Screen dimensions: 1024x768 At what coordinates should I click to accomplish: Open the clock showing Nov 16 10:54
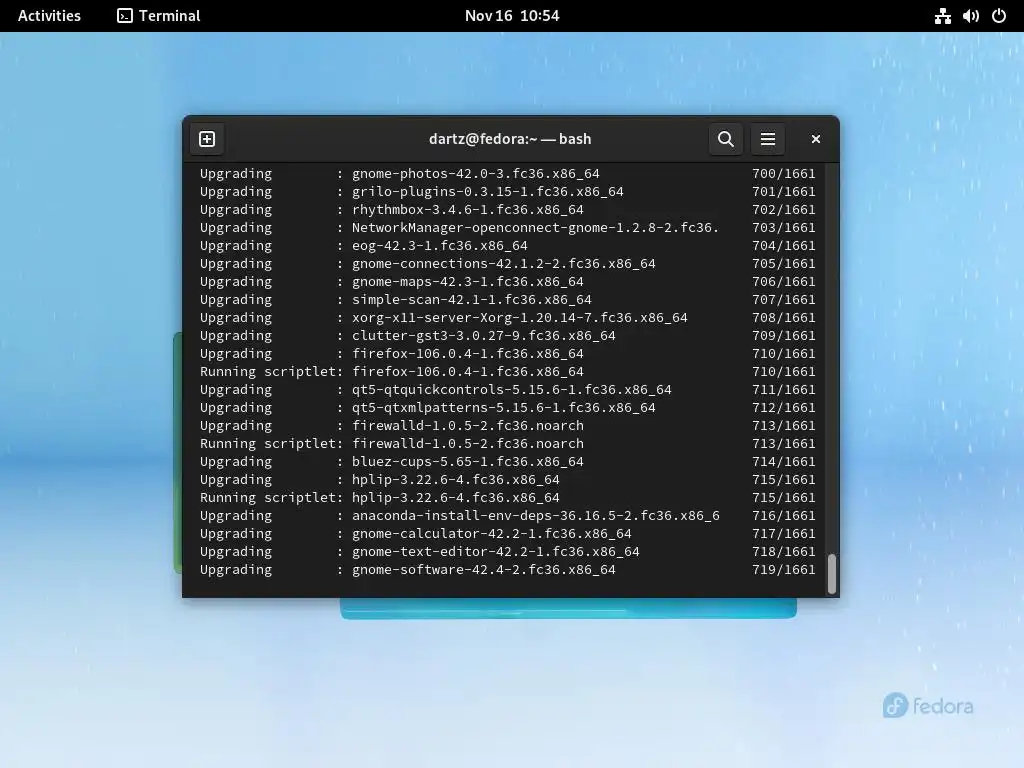(512, 16)
